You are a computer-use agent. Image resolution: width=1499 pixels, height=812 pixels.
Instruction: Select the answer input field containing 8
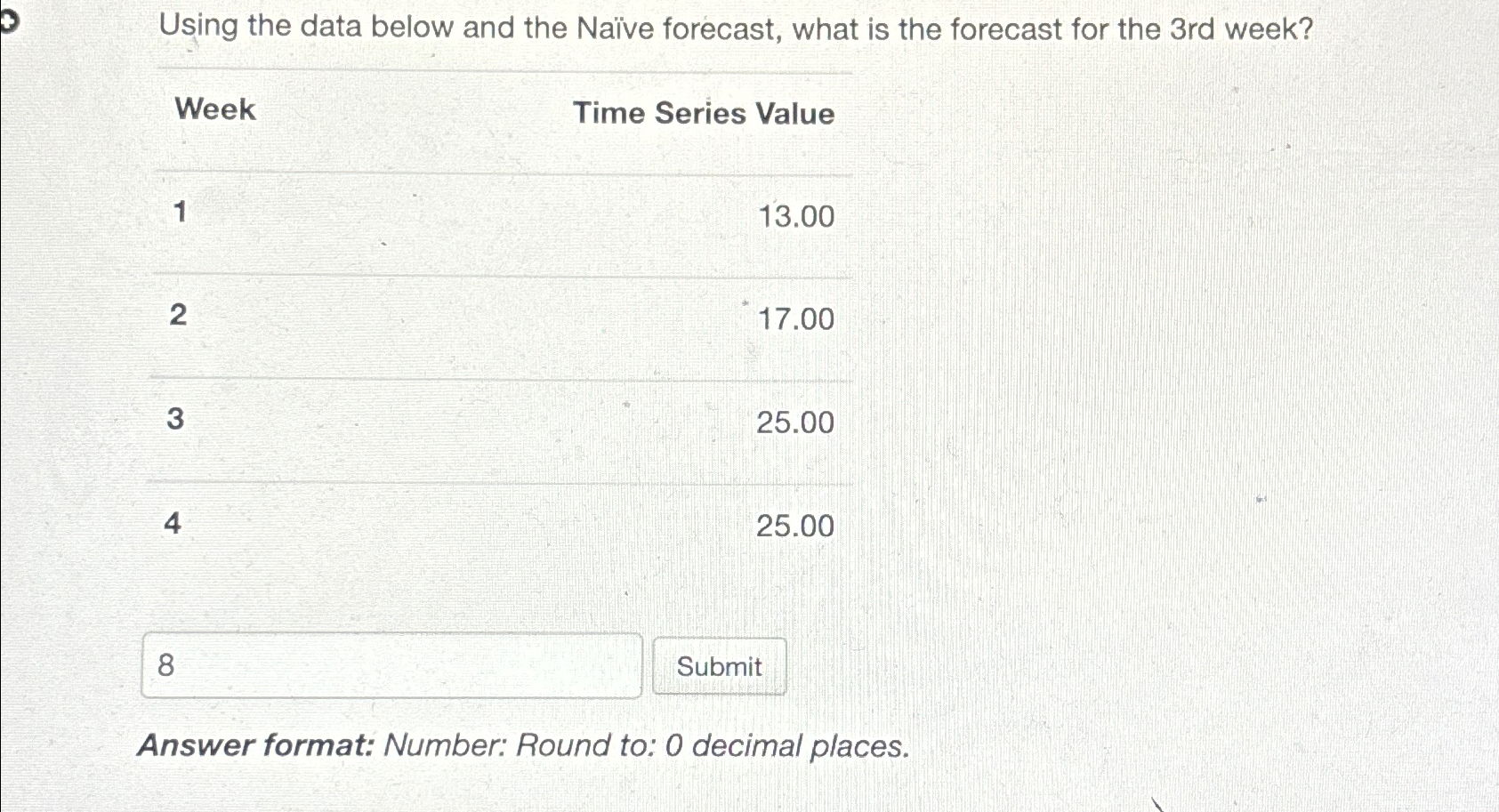tap(391, 666)
